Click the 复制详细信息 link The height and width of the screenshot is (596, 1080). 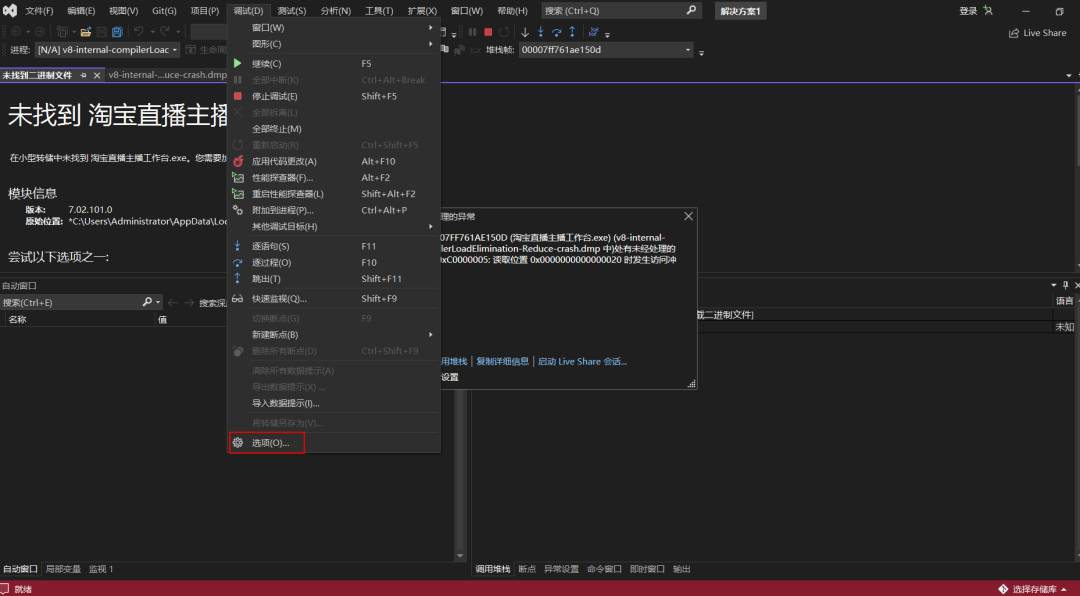click(x=503, y=361)
